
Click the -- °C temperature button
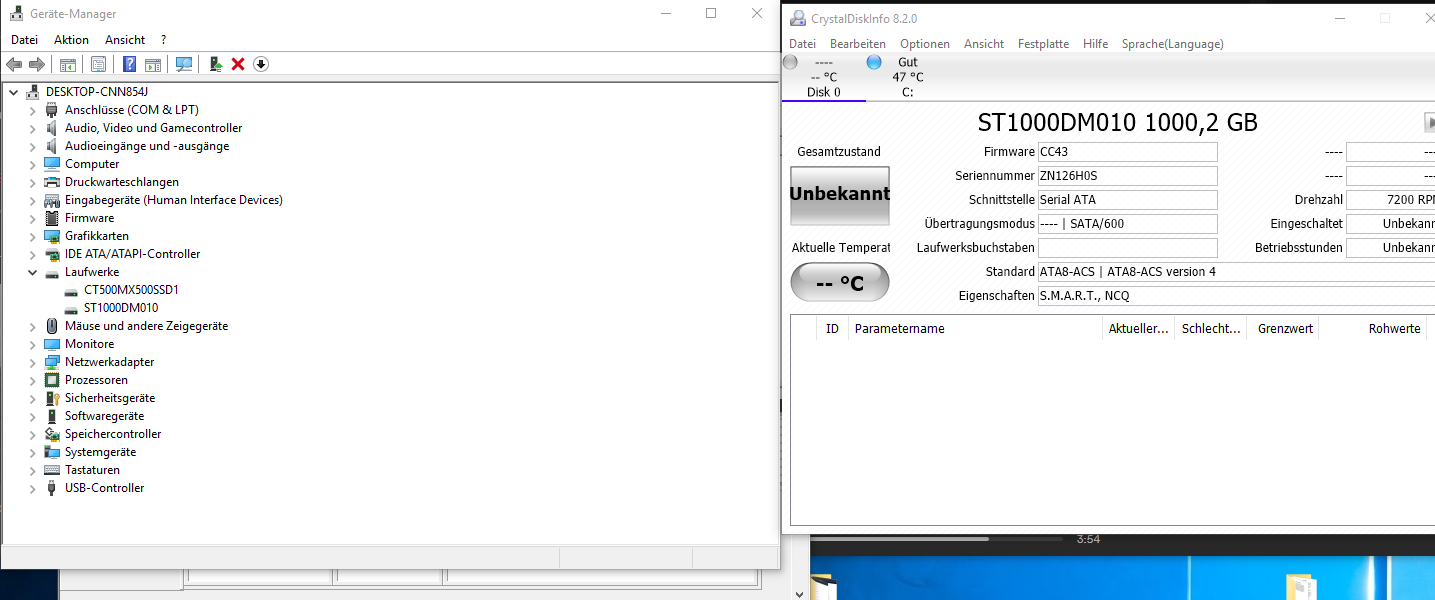[839, 283]
